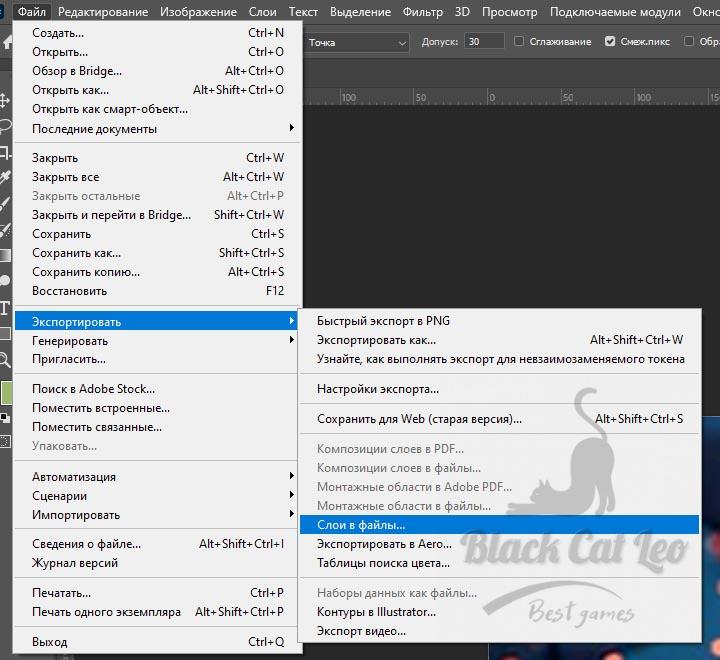Select Таблицы поиска цвета...
The image size is (720, 660).
[x=500, y=563]
